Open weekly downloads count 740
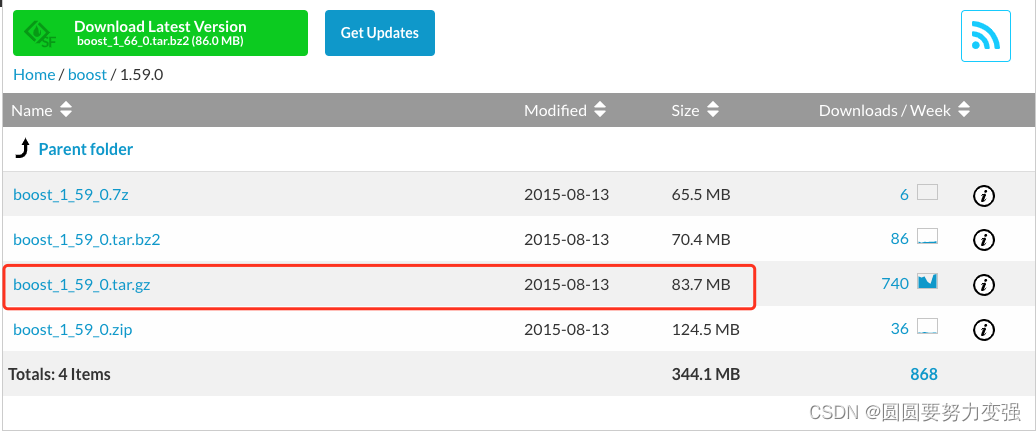 click(x=895, y=284)
